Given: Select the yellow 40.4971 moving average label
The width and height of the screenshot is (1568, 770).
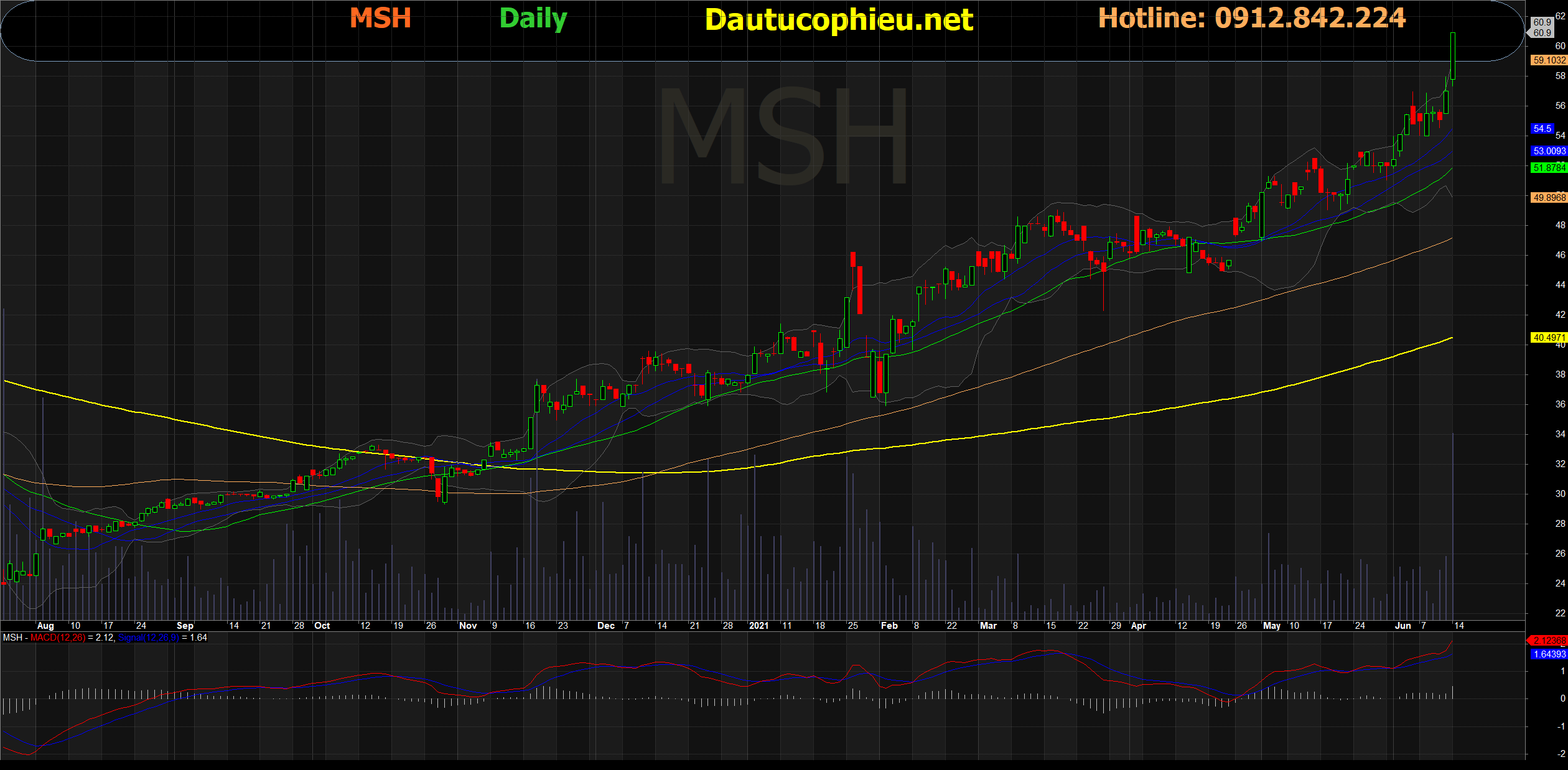Looking at the screenshot, I should point(1549,338).
